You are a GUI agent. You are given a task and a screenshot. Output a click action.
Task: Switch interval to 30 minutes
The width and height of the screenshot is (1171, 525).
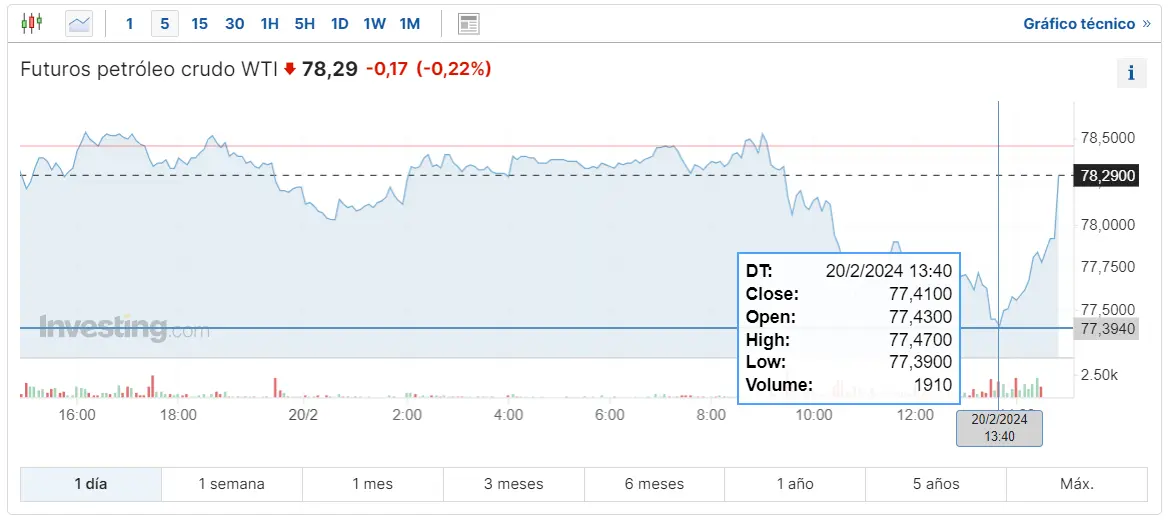234,24
